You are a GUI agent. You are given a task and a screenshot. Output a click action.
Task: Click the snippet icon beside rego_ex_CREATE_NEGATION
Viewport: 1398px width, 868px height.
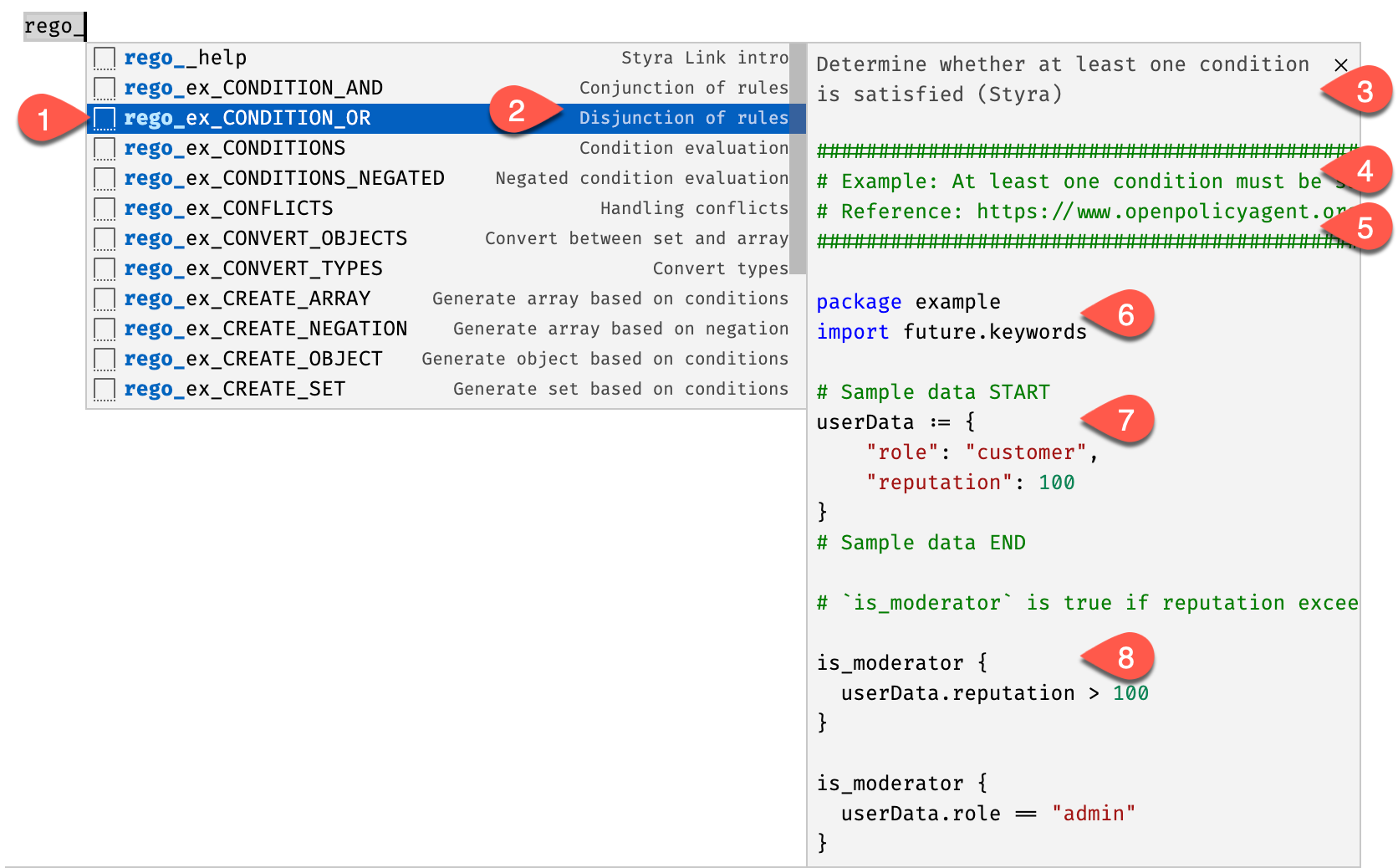105,329
